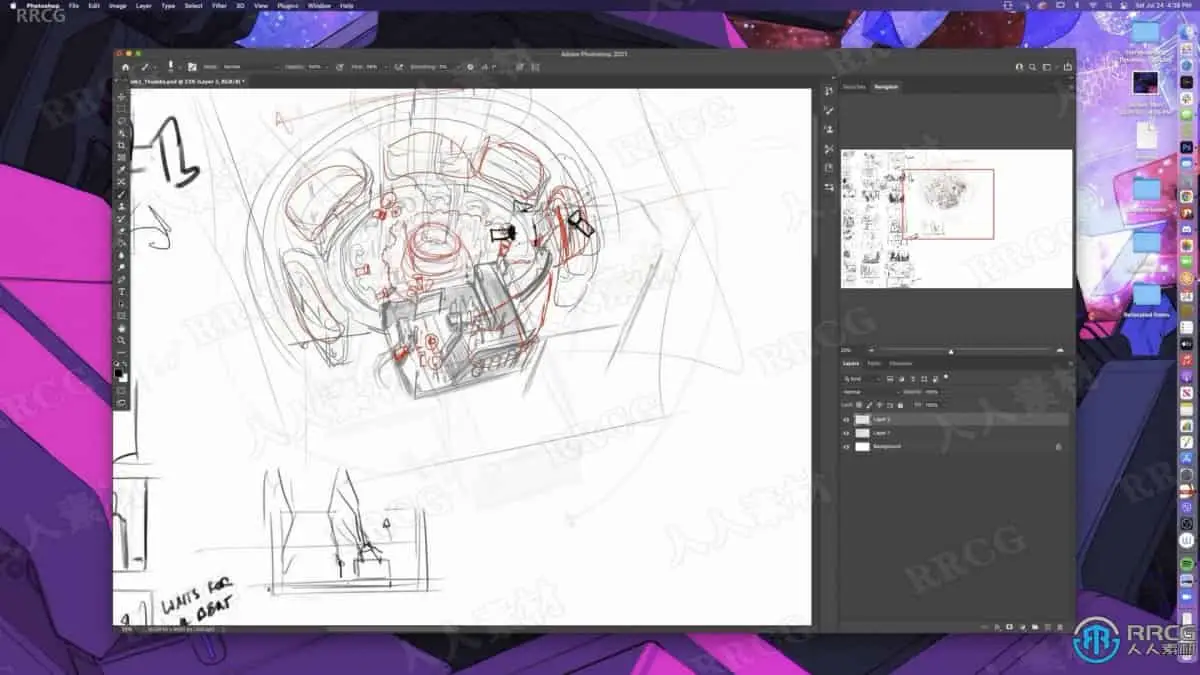Toggle lock image pixels brush icon
The height and width of the screenshot is (675, 1200).
click(869, 405)
